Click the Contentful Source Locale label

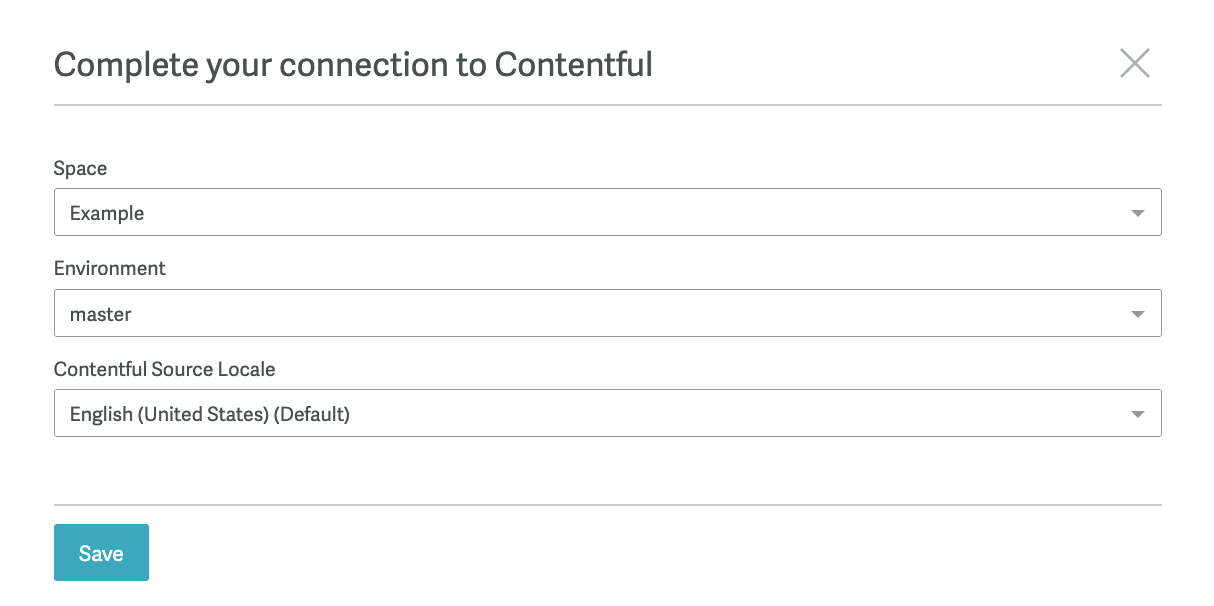point(165,369)
